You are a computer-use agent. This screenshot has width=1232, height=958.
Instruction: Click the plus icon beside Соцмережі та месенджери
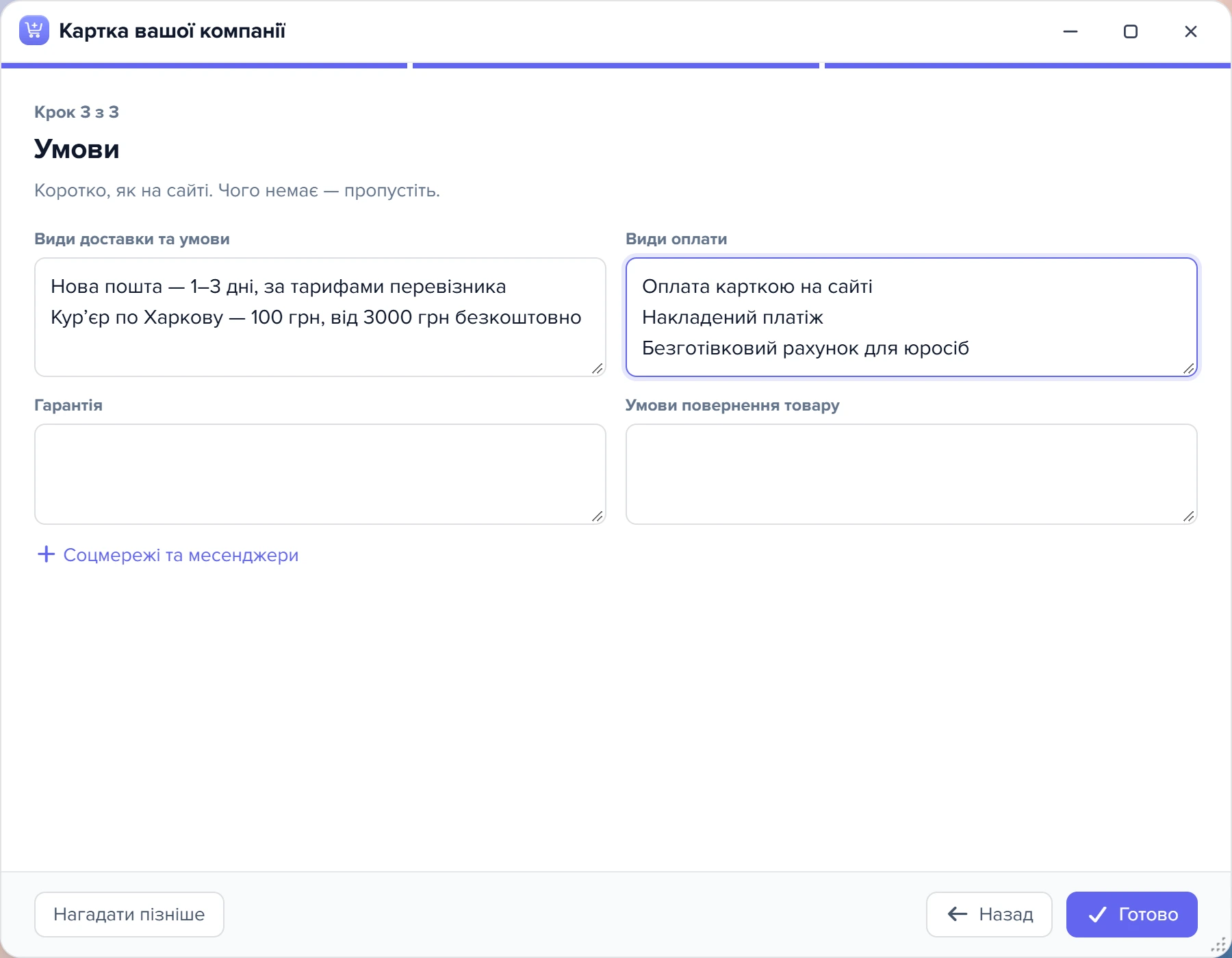pyautogui.click(x=46, y=554)
